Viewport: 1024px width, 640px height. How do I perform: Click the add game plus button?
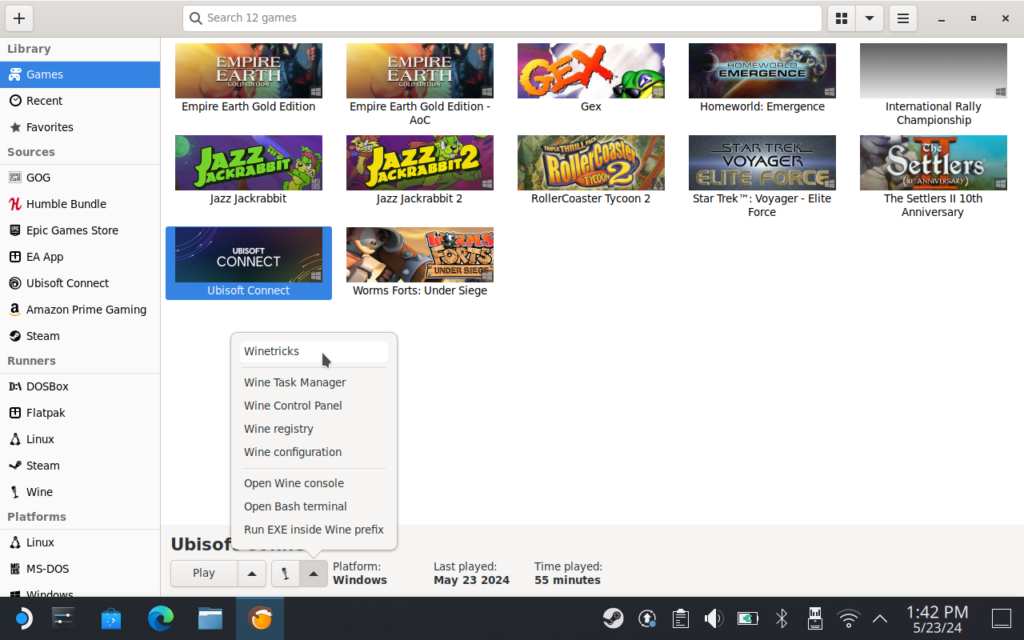(19, 18)
